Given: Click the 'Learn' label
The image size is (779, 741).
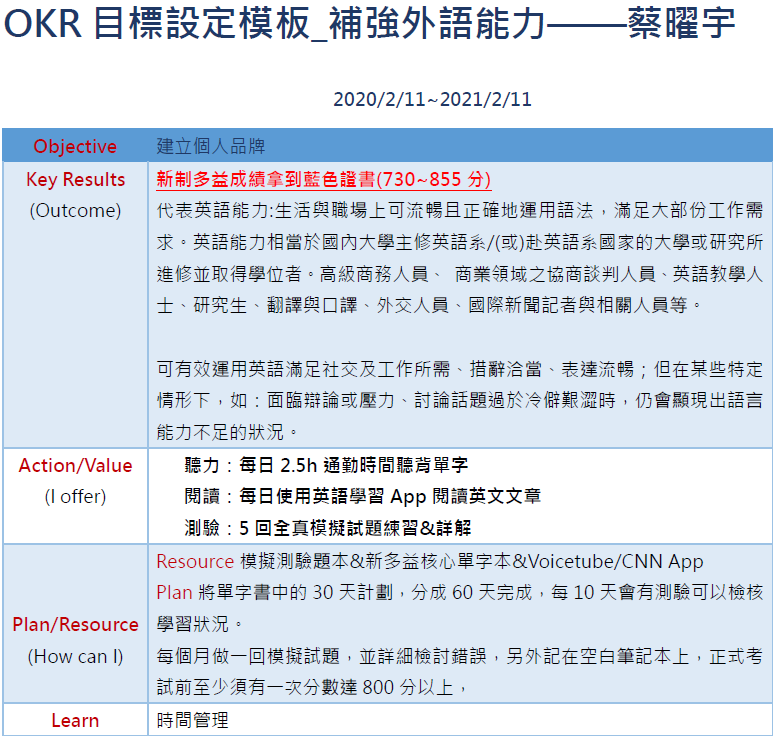Looking at the screenshot, I should (x=76, y=721).
